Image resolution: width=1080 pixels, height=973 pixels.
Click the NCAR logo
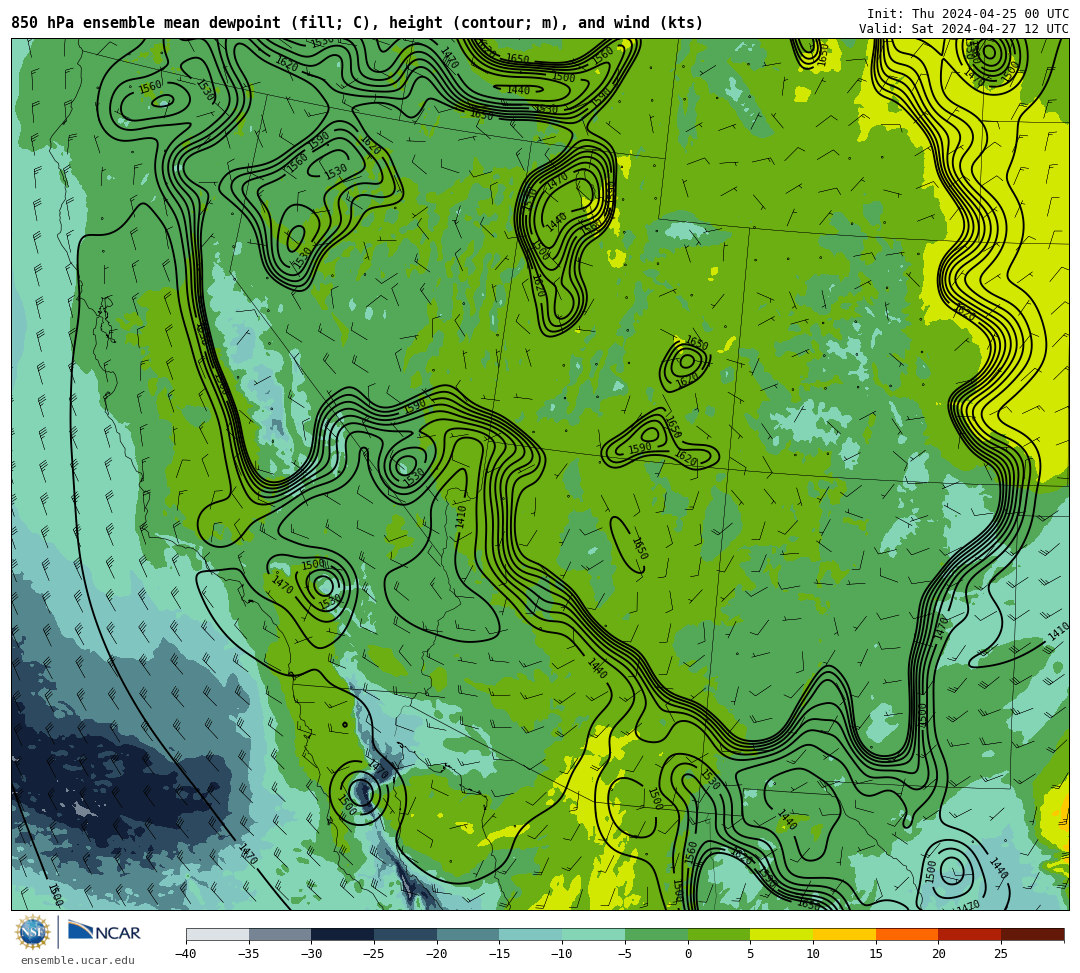point(104,932)
